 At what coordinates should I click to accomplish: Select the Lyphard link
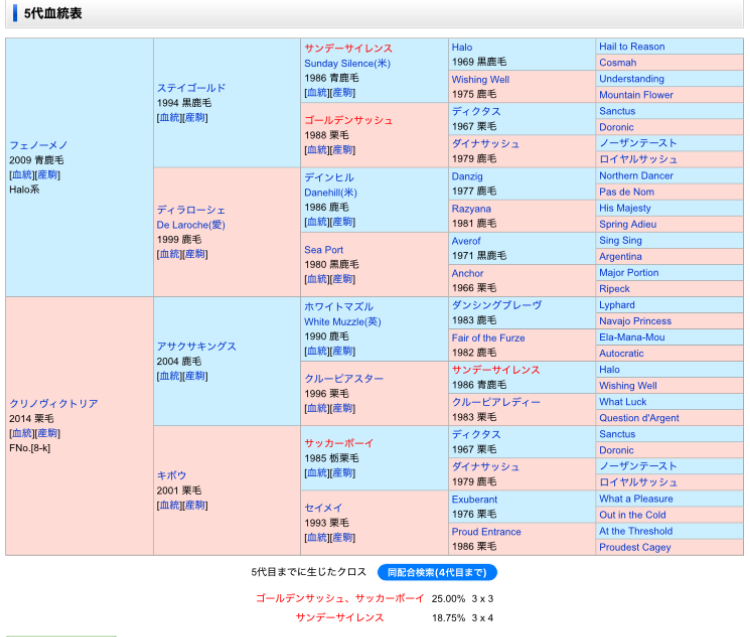click(x=616, y=305)
